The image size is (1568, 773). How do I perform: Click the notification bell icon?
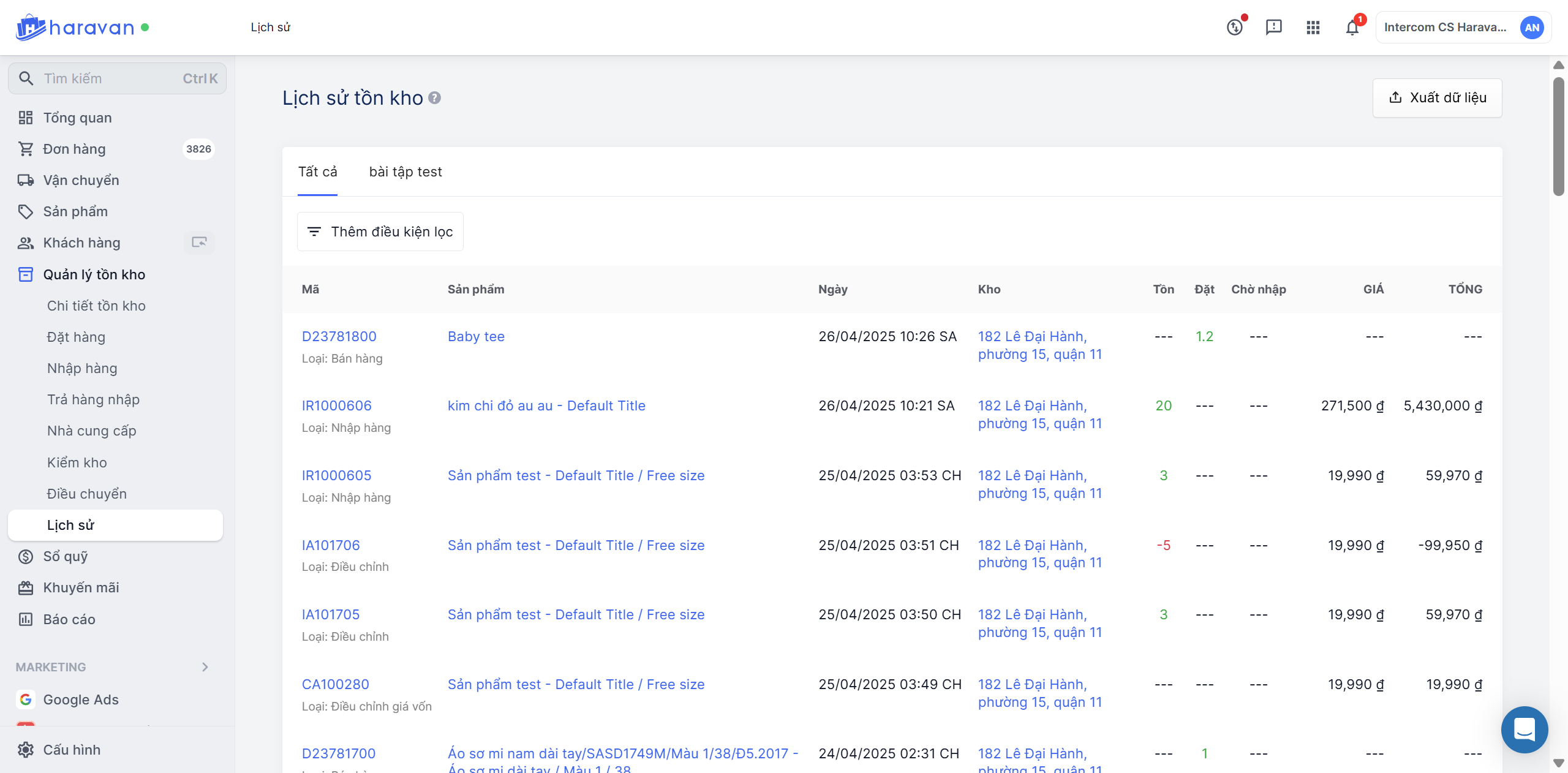click(1352, 28)
